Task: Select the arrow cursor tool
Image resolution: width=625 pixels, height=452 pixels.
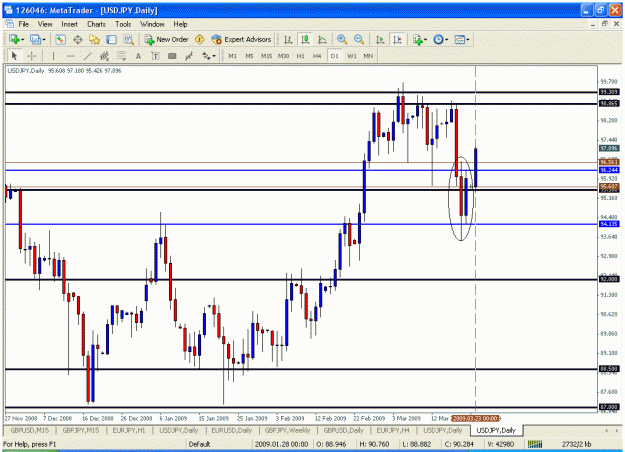Action: click(15, 56)
